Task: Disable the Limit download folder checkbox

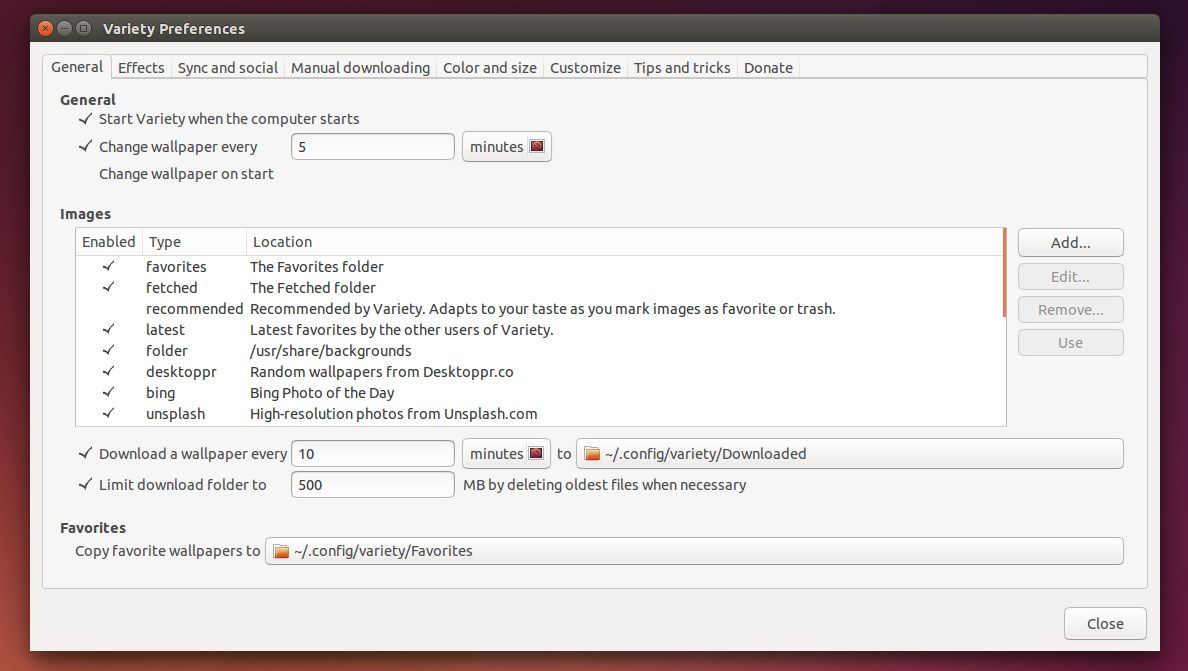Action: point(86,485)
